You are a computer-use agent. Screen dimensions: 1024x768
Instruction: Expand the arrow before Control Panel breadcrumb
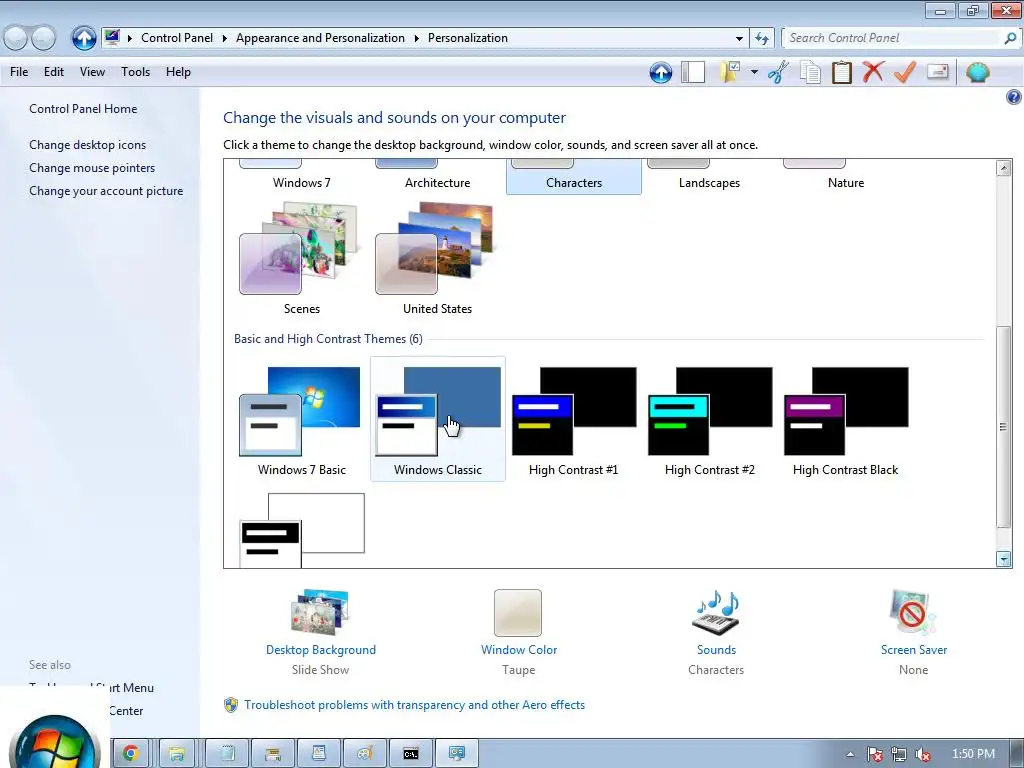130,39
